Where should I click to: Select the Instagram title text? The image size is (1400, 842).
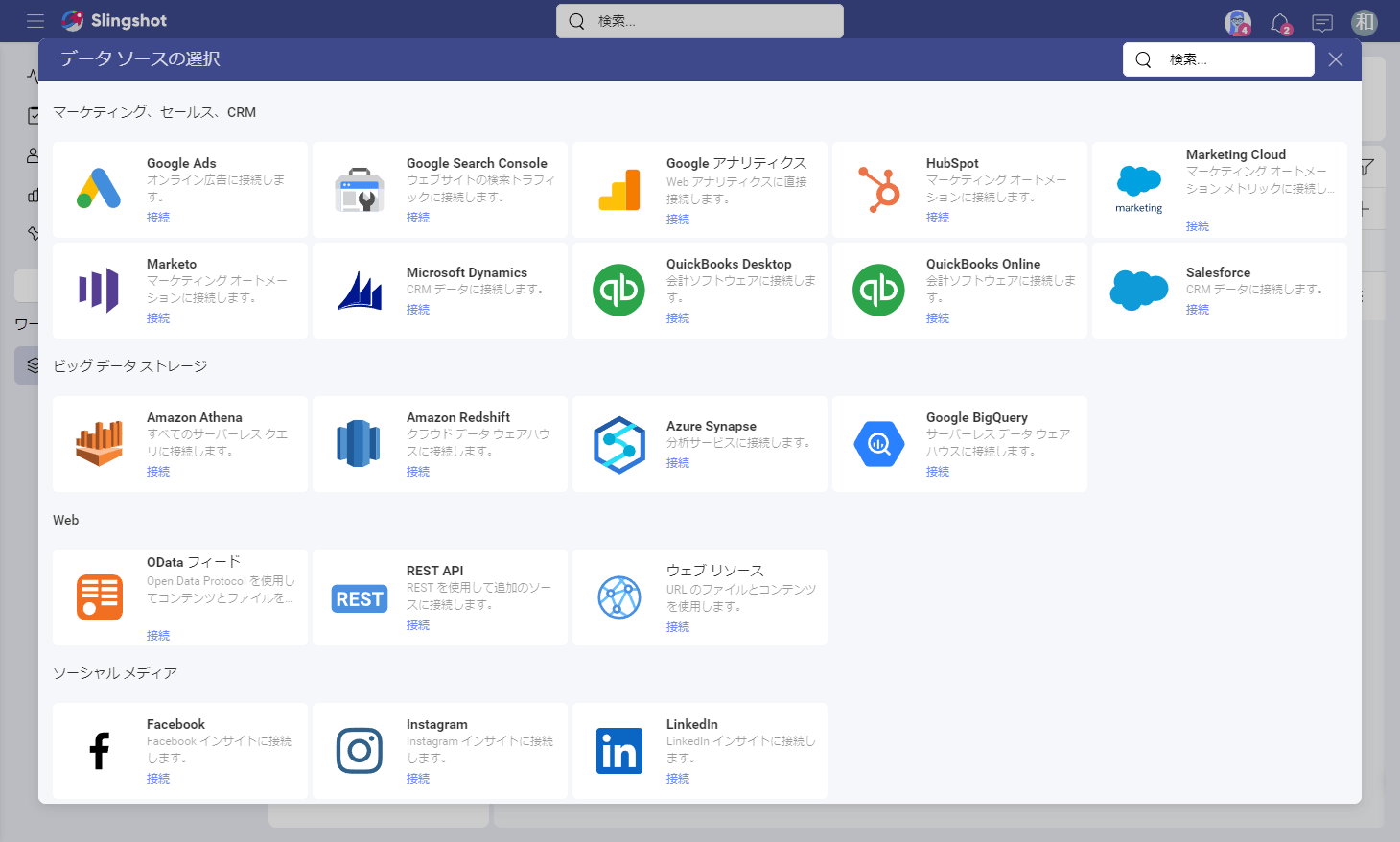(437, 724)
